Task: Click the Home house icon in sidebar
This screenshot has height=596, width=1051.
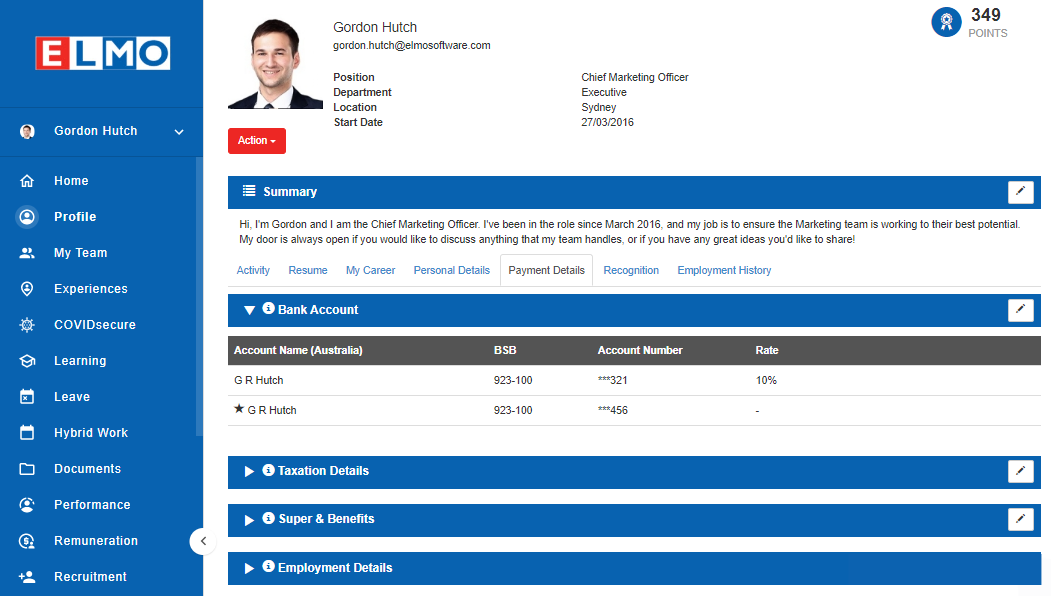Action: coord(27,181)
